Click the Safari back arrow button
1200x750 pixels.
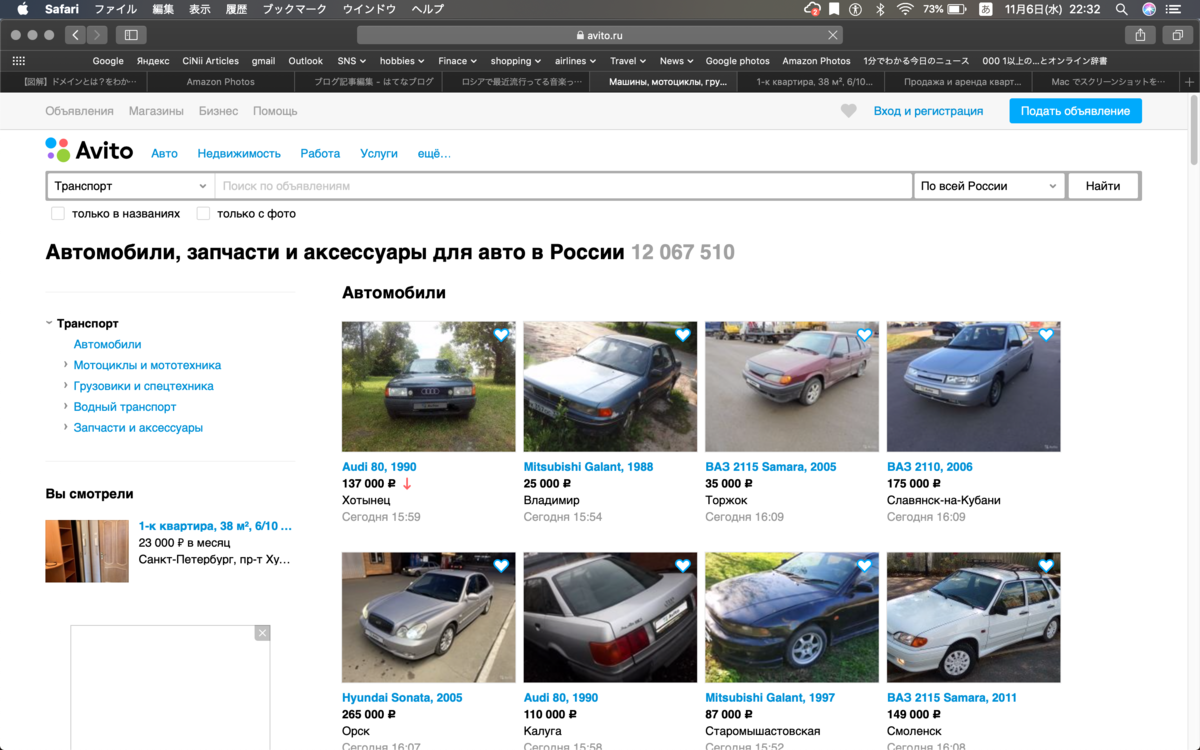point(76,35)
